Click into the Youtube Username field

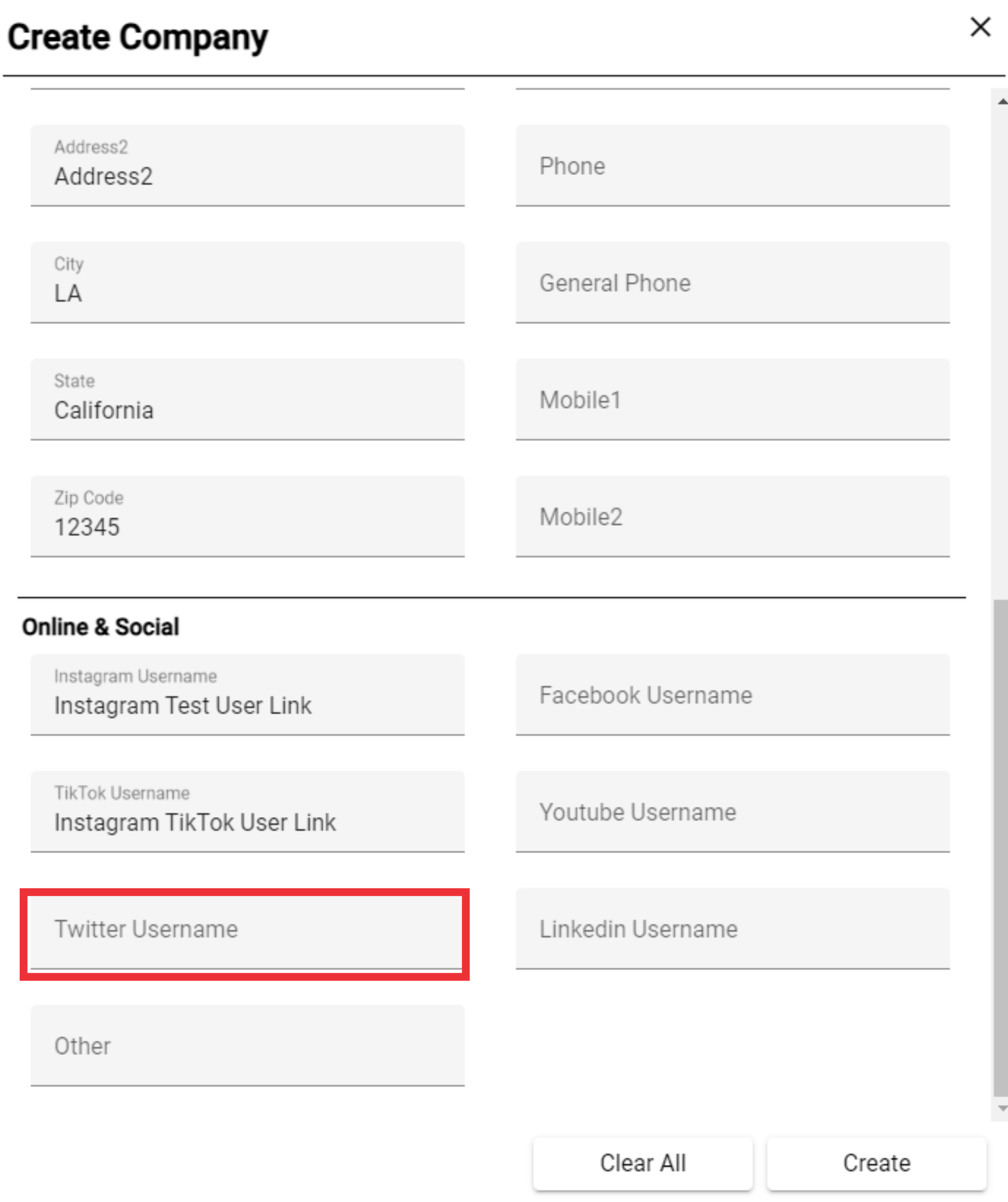tap(732, 812)
